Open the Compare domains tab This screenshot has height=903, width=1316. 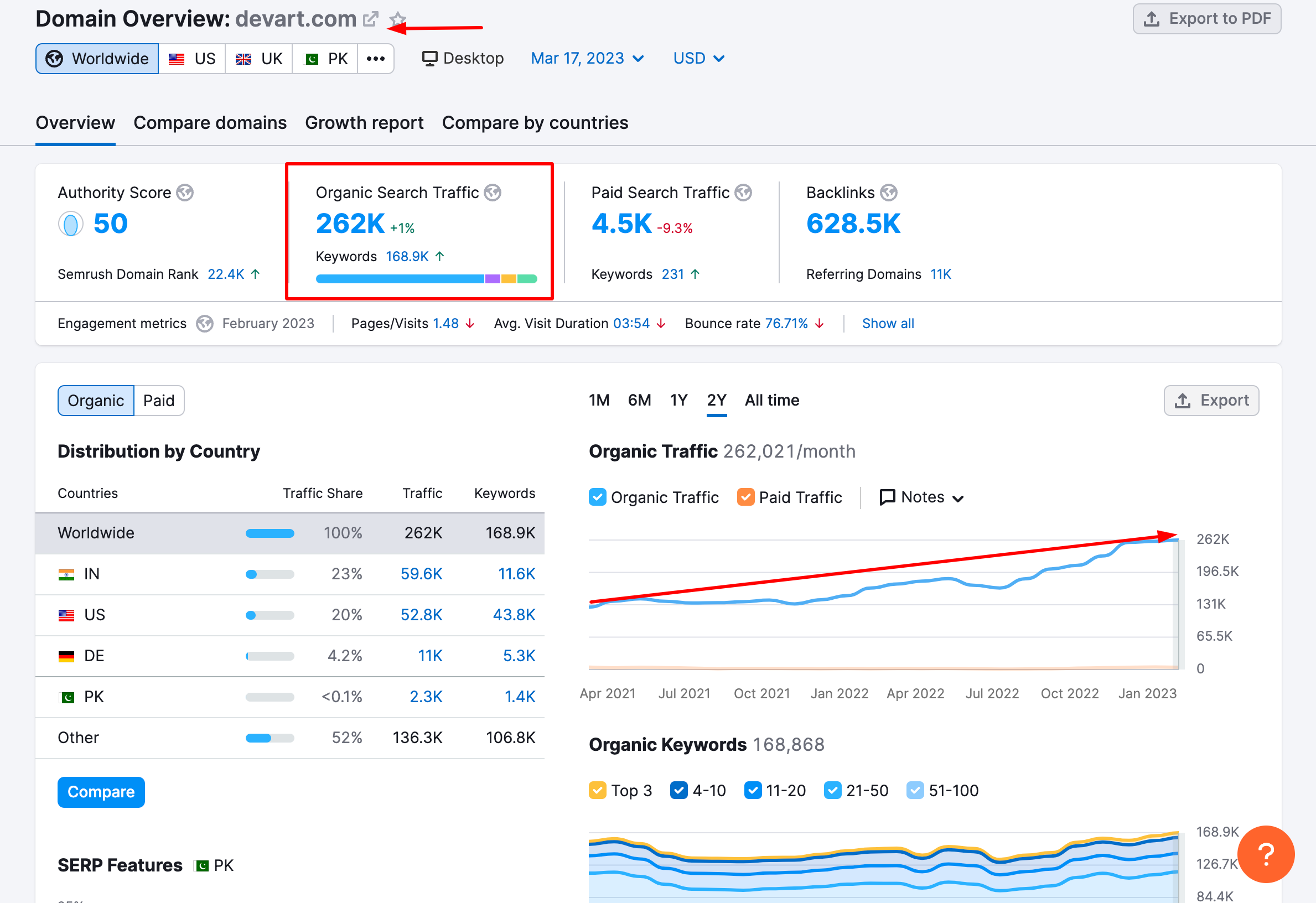coord(210,123)
